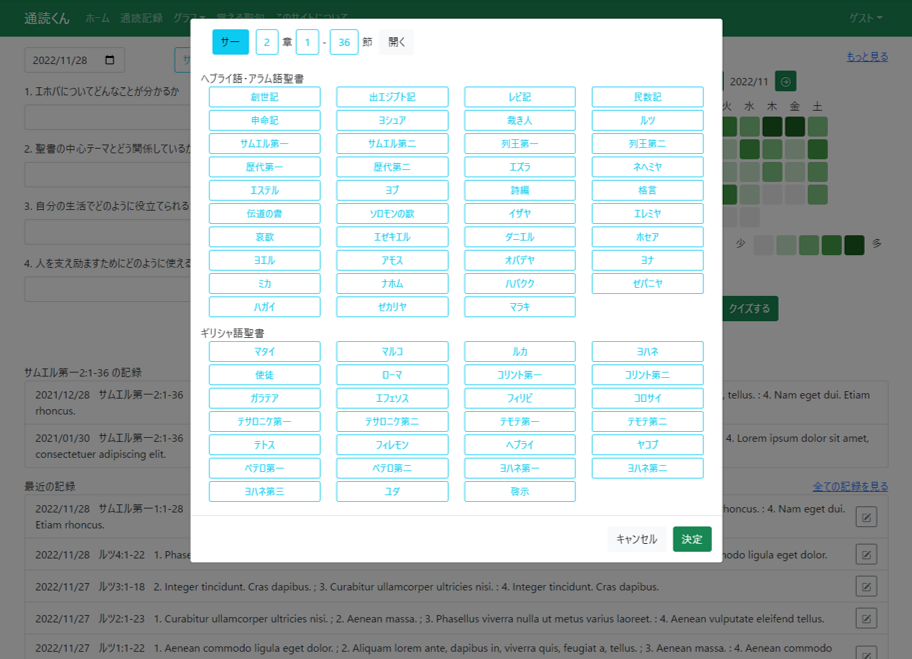The width and height of the screenshot is (912, 659).
Task: Click the next month arrow beside 2022/11
Action: [x=786, y=82]
